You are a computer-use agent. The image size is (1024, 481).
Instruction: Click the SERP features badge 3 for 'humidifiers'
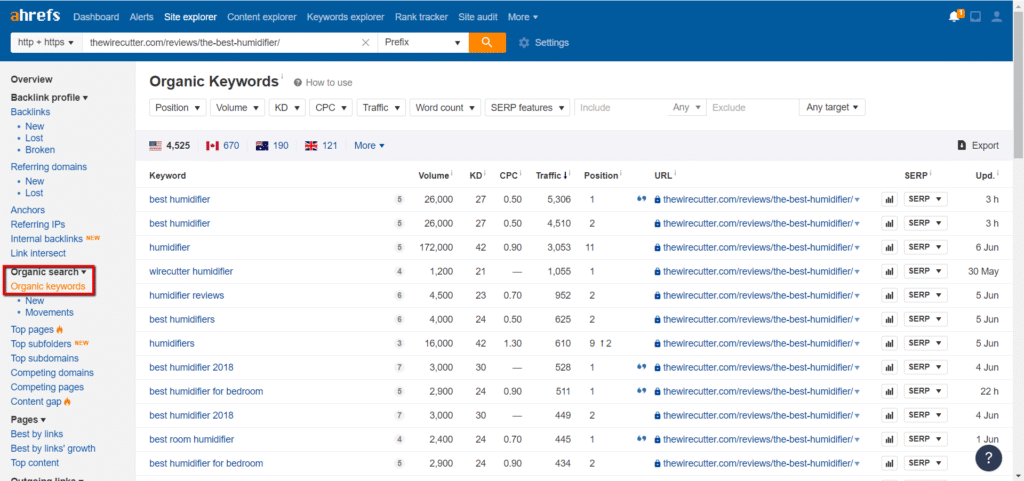400,343
